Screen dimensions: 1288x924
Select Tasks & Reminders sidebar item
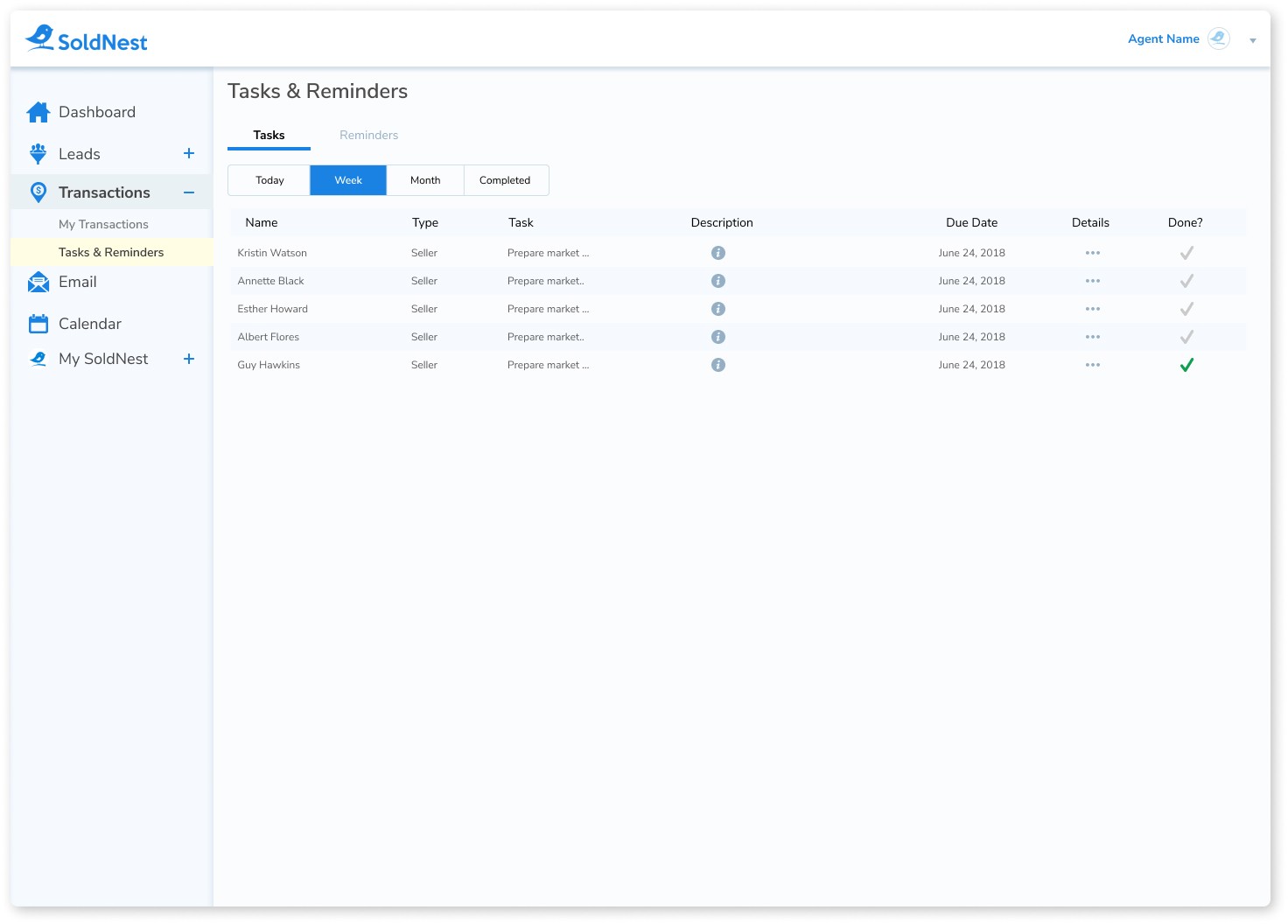pos(111,252)
